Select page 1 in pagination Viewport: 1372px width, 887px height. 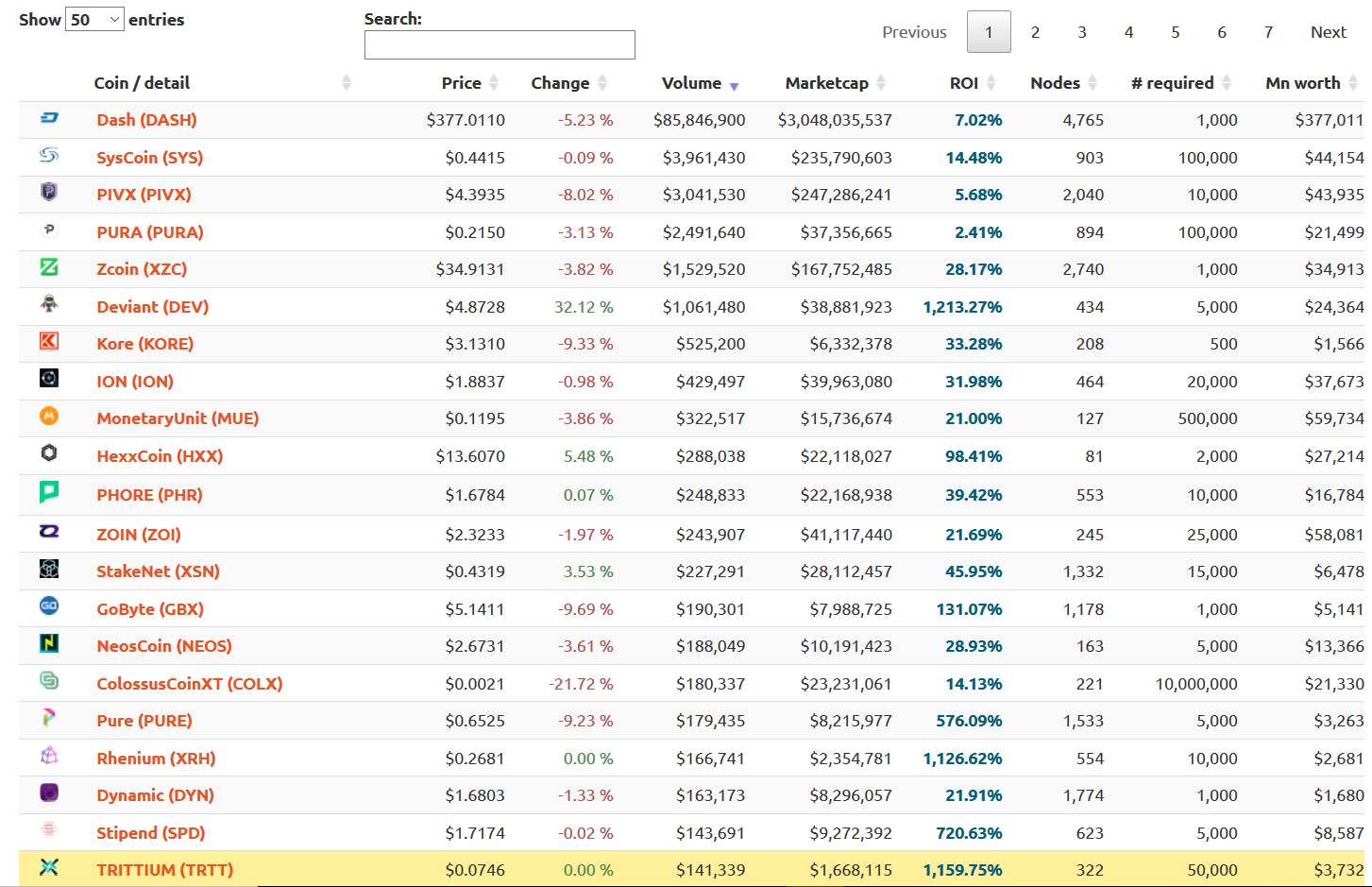pyautogui.click(x=989, y=32)
